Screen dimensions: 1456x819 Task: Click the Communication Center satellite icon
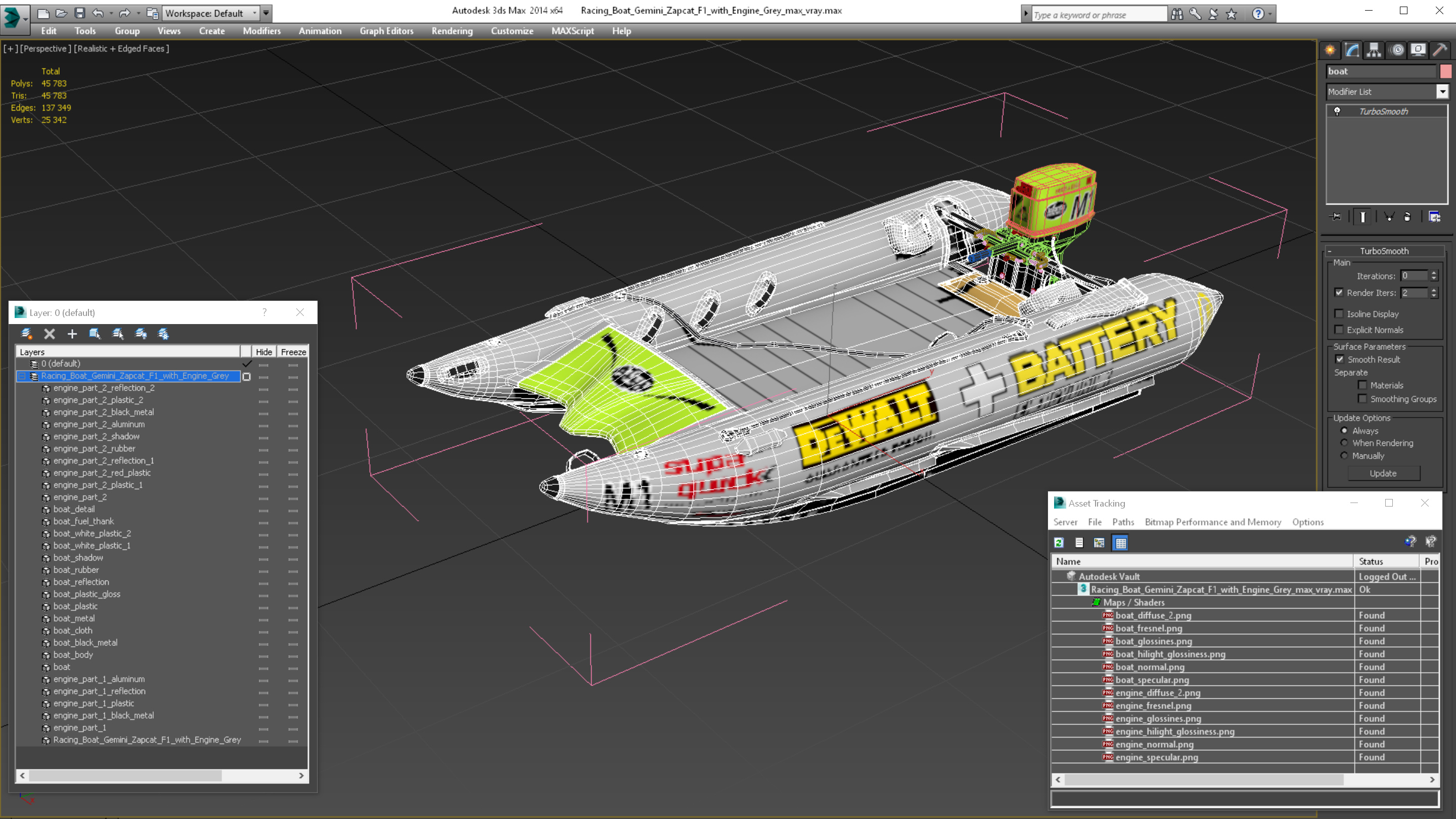pos(1213,14)
